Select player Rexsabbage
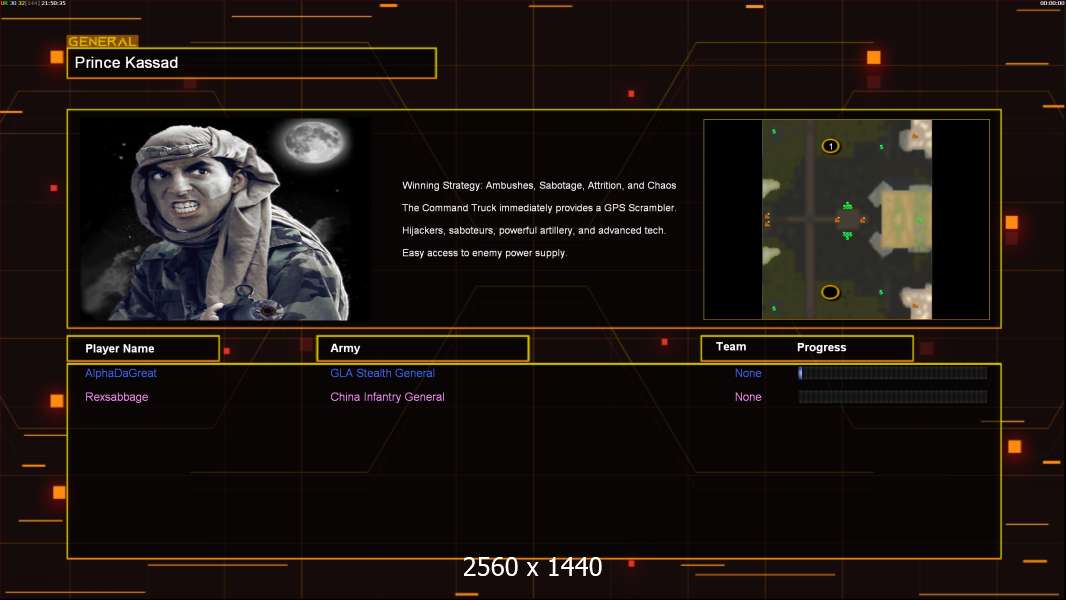This screenshot has width=1066, height=600. [x=116, y=397]
